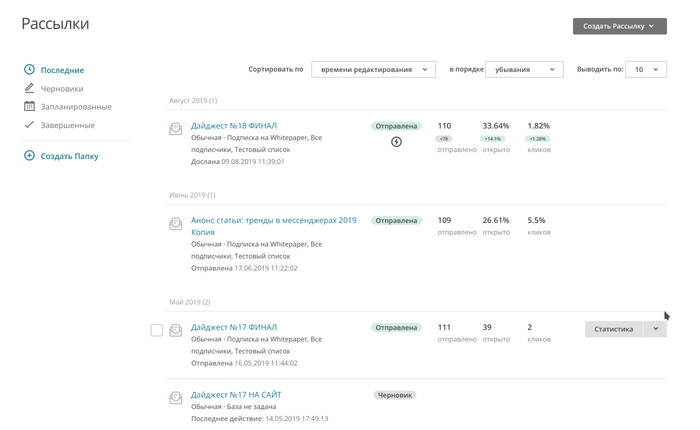The height and width of the screenshot is (430, 700).
Task: Click the pencil icon for Черновики
Action: [29, 88]
